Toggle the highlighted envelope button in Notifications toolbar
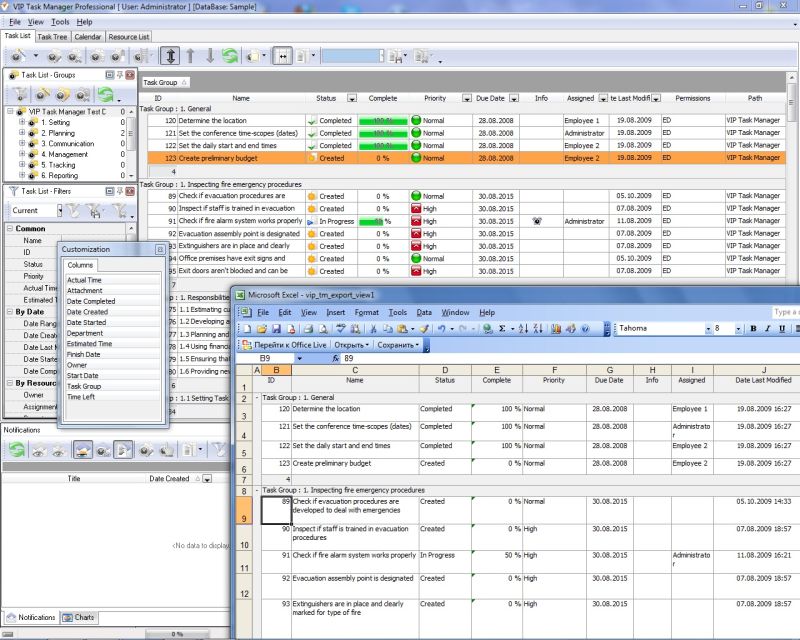Image resolution: width=800 pixels, height=640 pixels. click(83, 450)
